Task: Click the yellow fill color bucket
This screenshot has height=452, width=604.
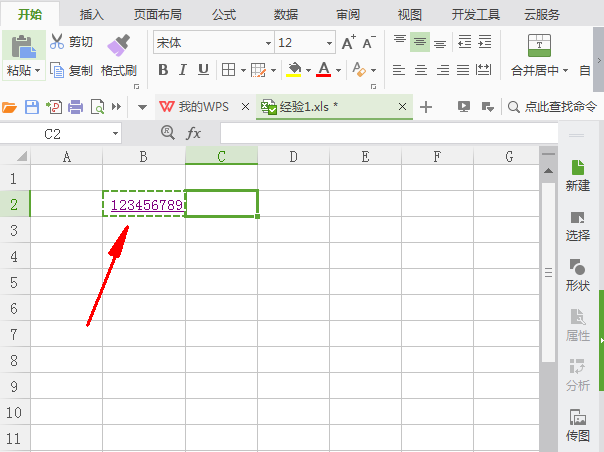Action: point(294,70)
